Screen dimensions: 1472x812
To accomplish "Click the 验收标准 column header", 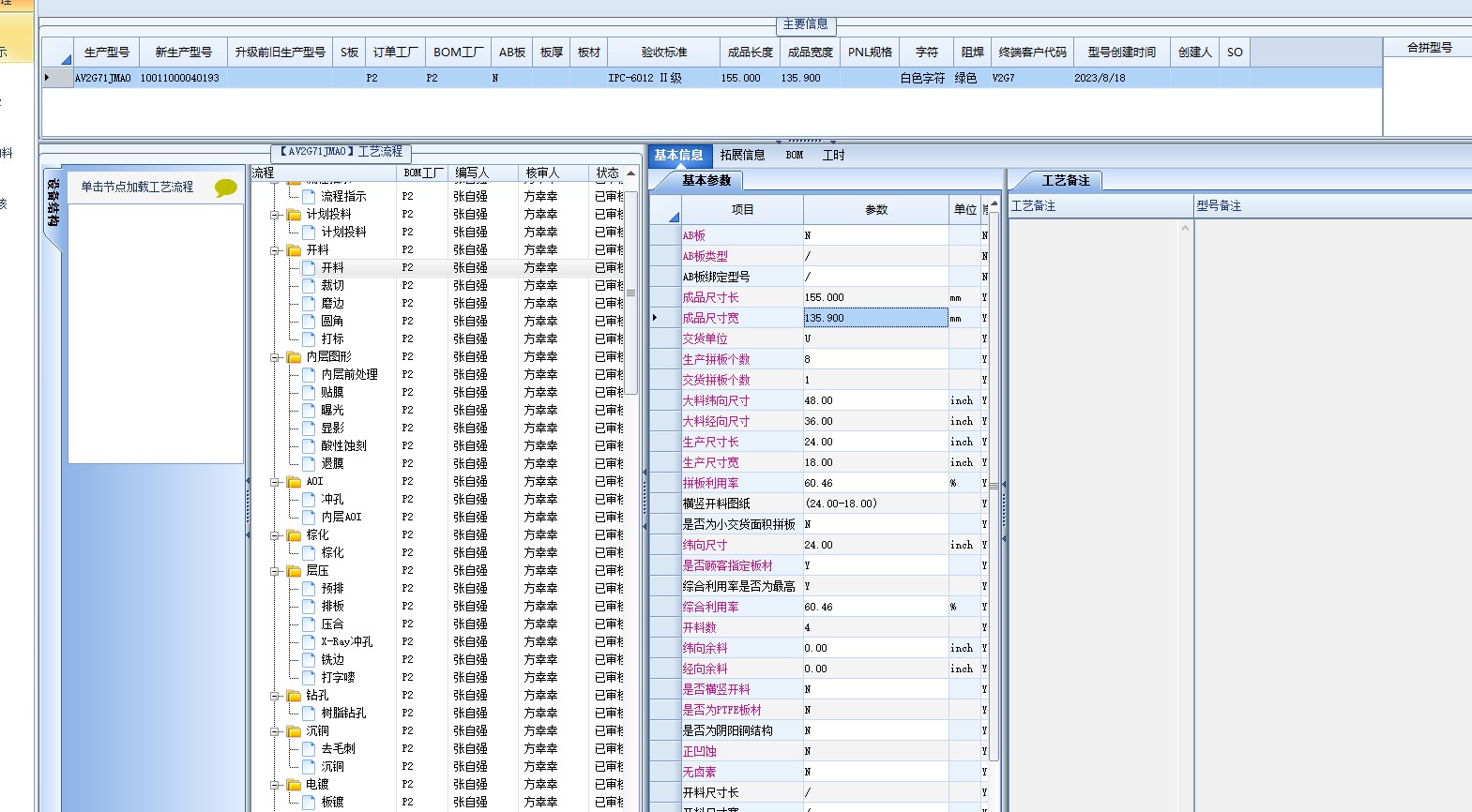I will pyautogui.click(x=664, y=53).
